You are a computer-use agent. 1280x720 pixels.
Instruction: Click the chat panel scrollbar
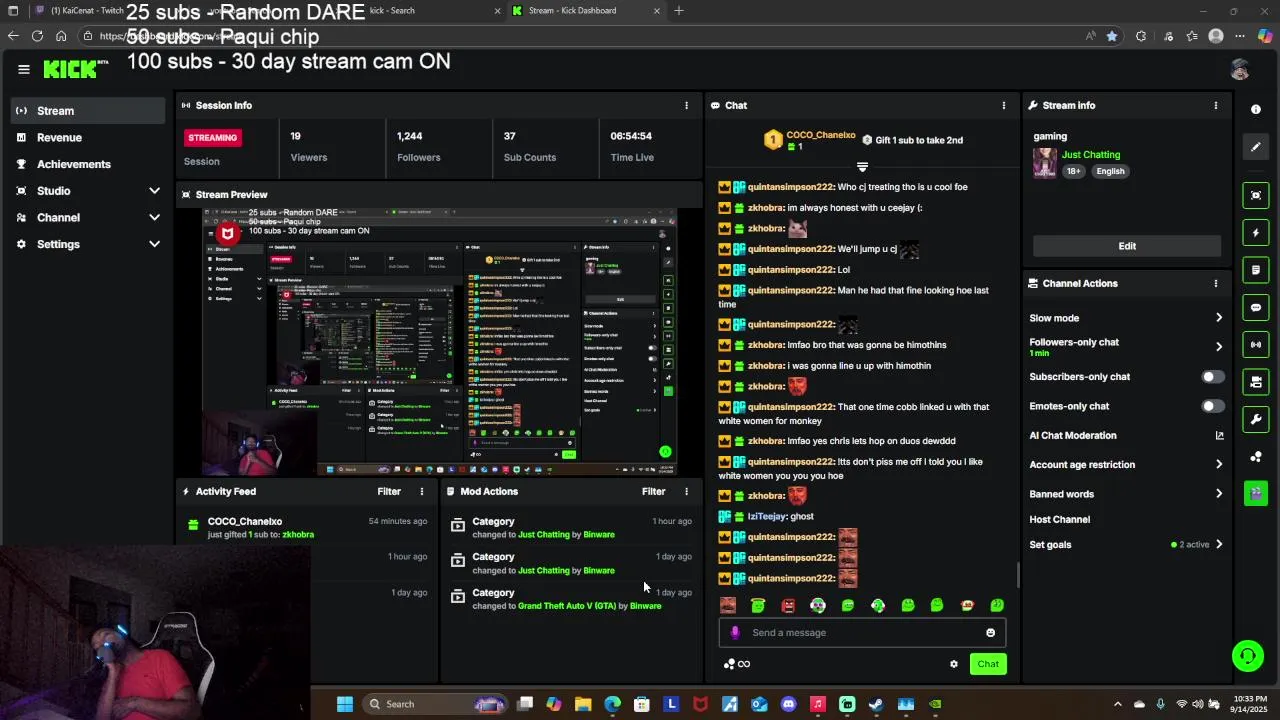click(x=1018, y=576)
